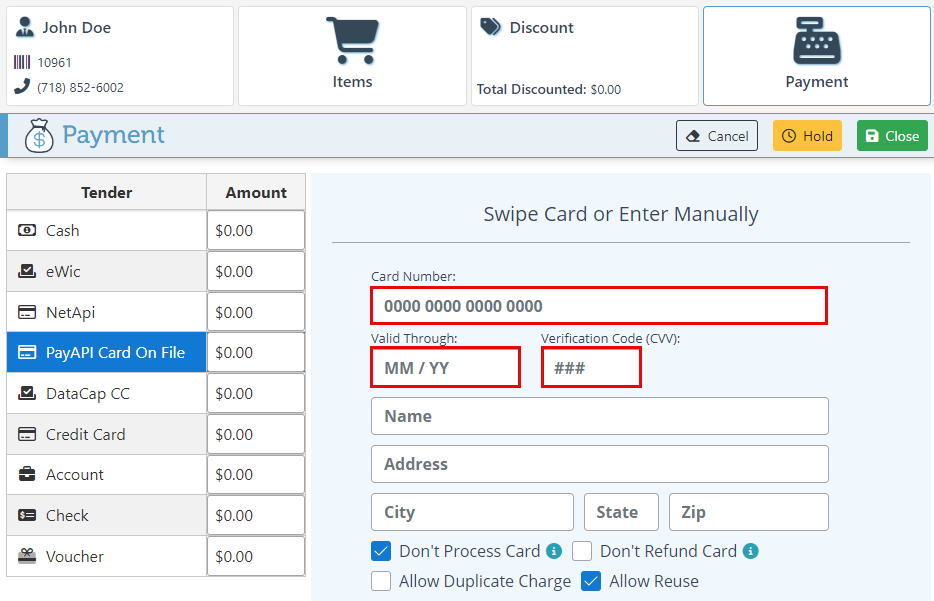This screenshot has width=934, height=601.
Task: Check the Allow Duplicate Charge checkbox
Action: (x=381, y=581)
